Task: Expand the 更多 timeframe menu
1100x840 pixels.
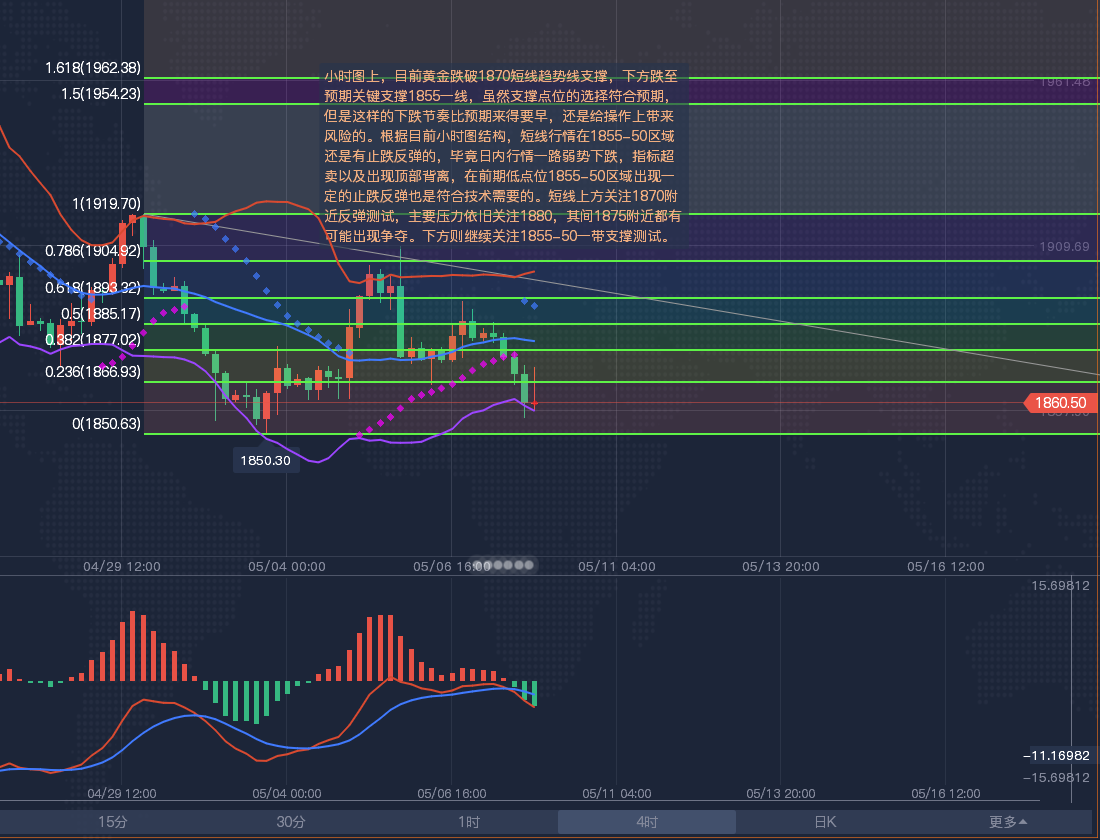Action: 1007,822
